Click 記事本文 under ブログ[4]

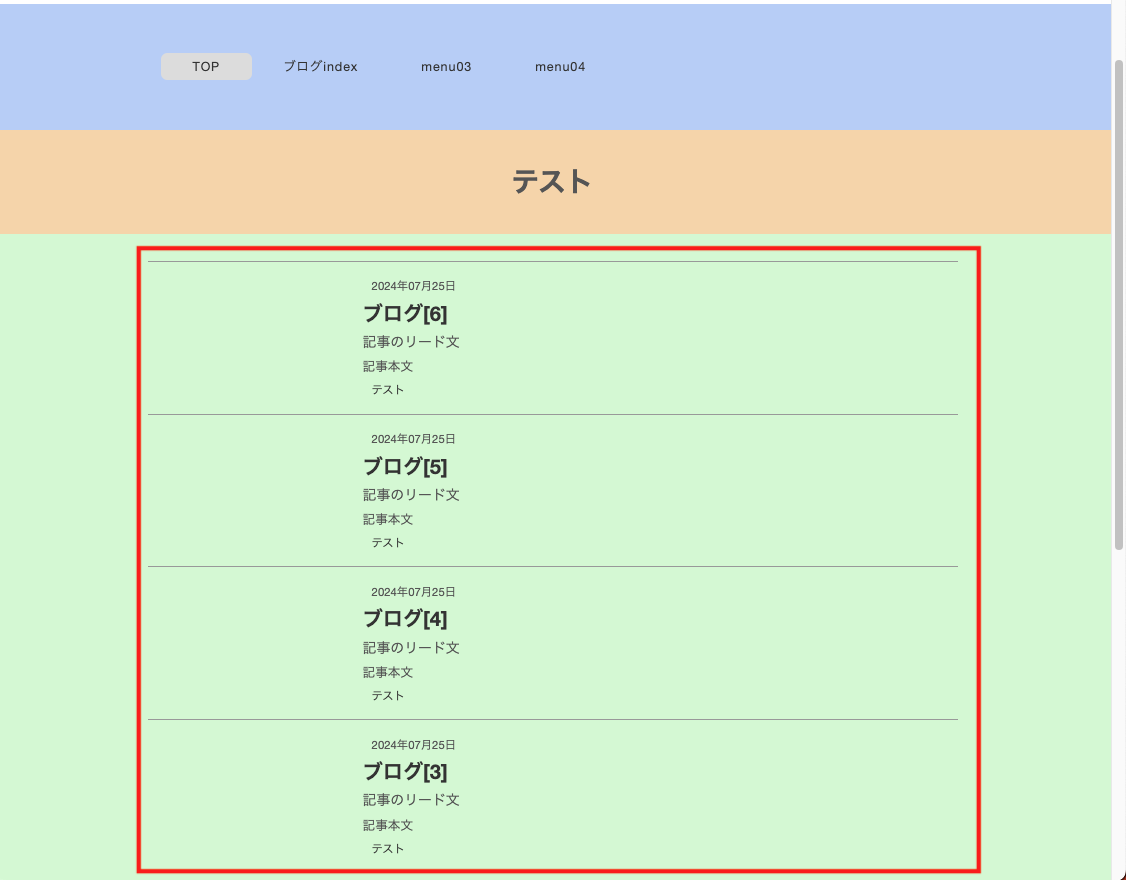coord(388,672)
